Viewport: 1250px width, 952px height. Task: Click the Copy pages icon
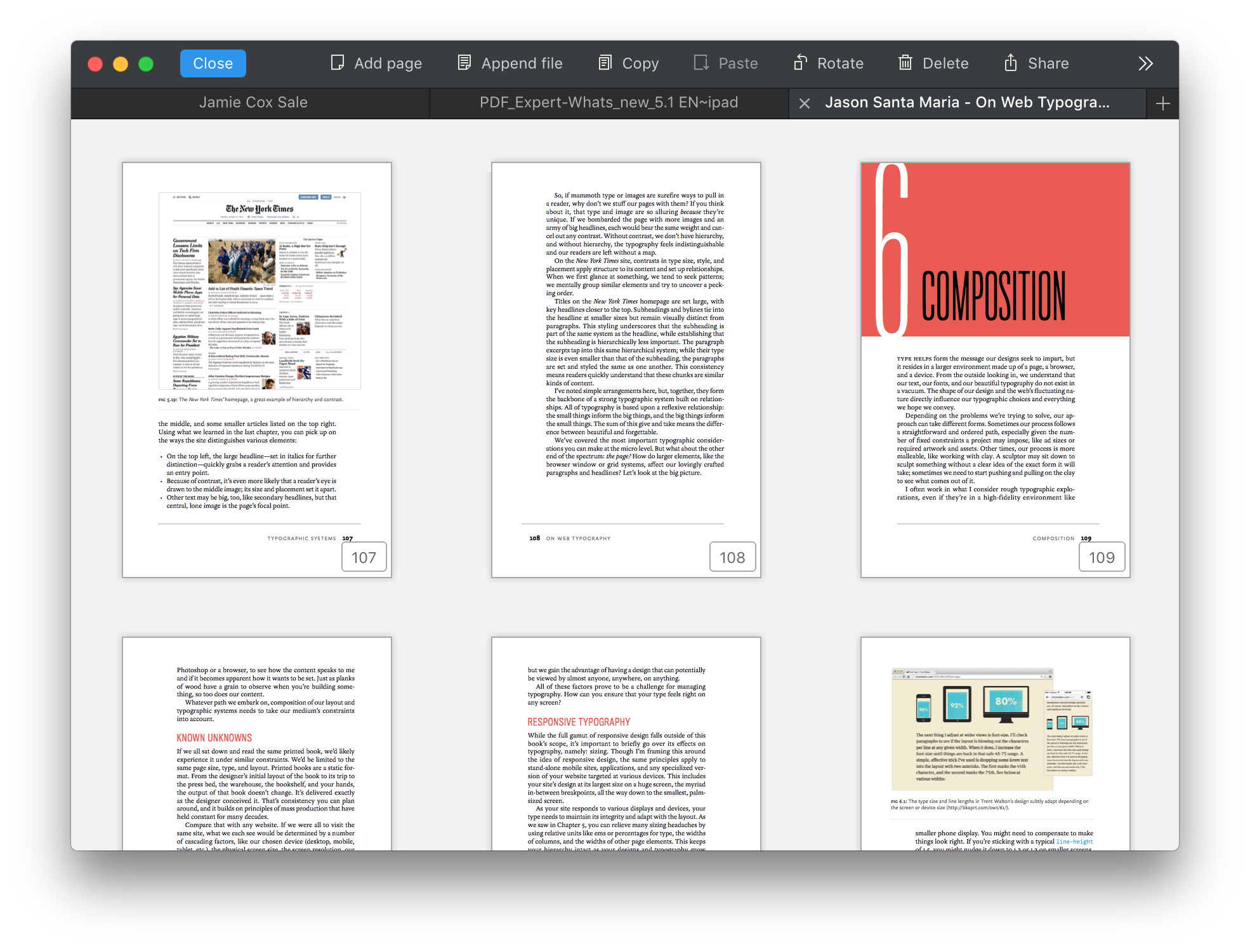(605, 63)
